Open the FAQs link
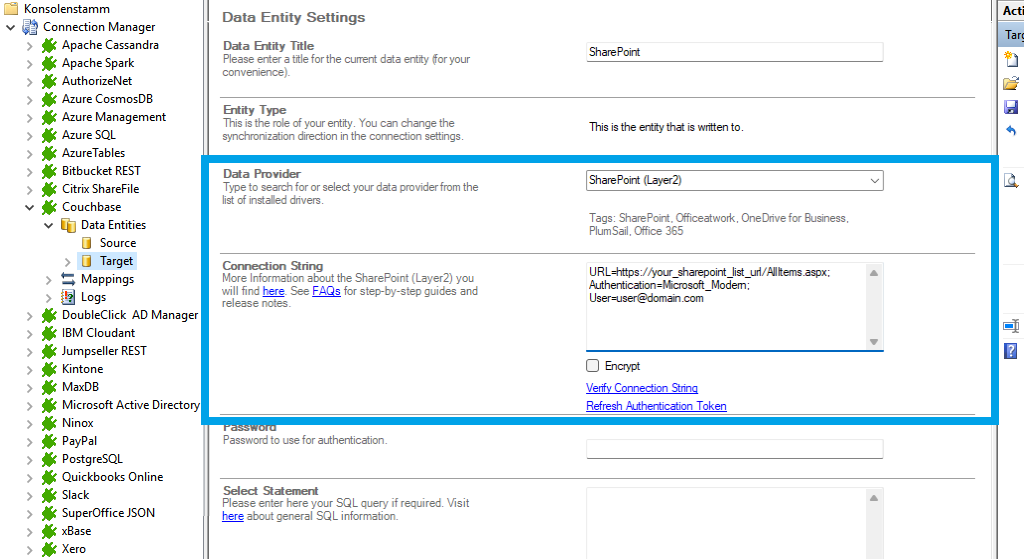The height and width of the screenshot is (559, 1024). tap(326, 291)
